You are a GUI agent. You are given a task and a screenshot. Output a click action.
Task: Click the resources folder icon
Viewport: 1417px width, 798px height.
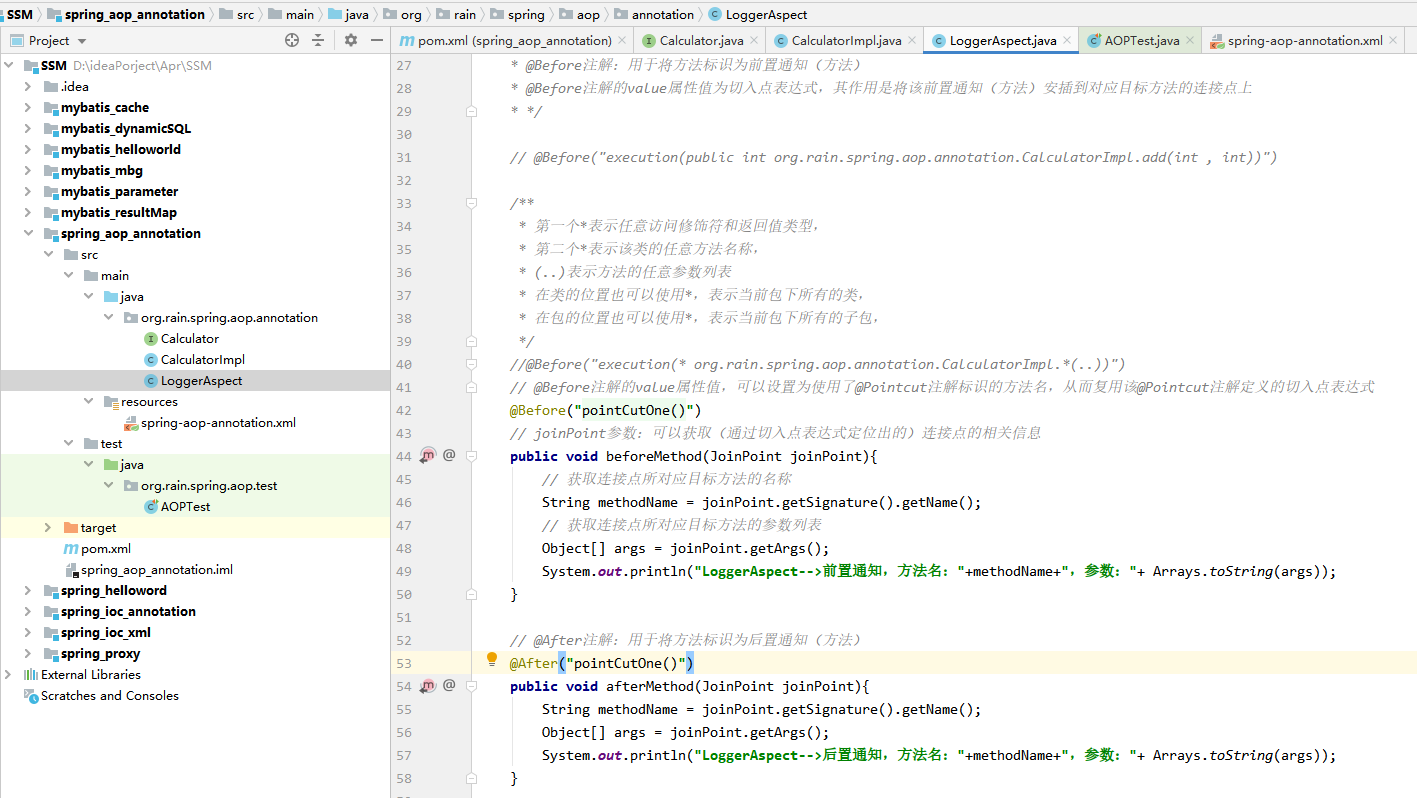pos(111,402)
